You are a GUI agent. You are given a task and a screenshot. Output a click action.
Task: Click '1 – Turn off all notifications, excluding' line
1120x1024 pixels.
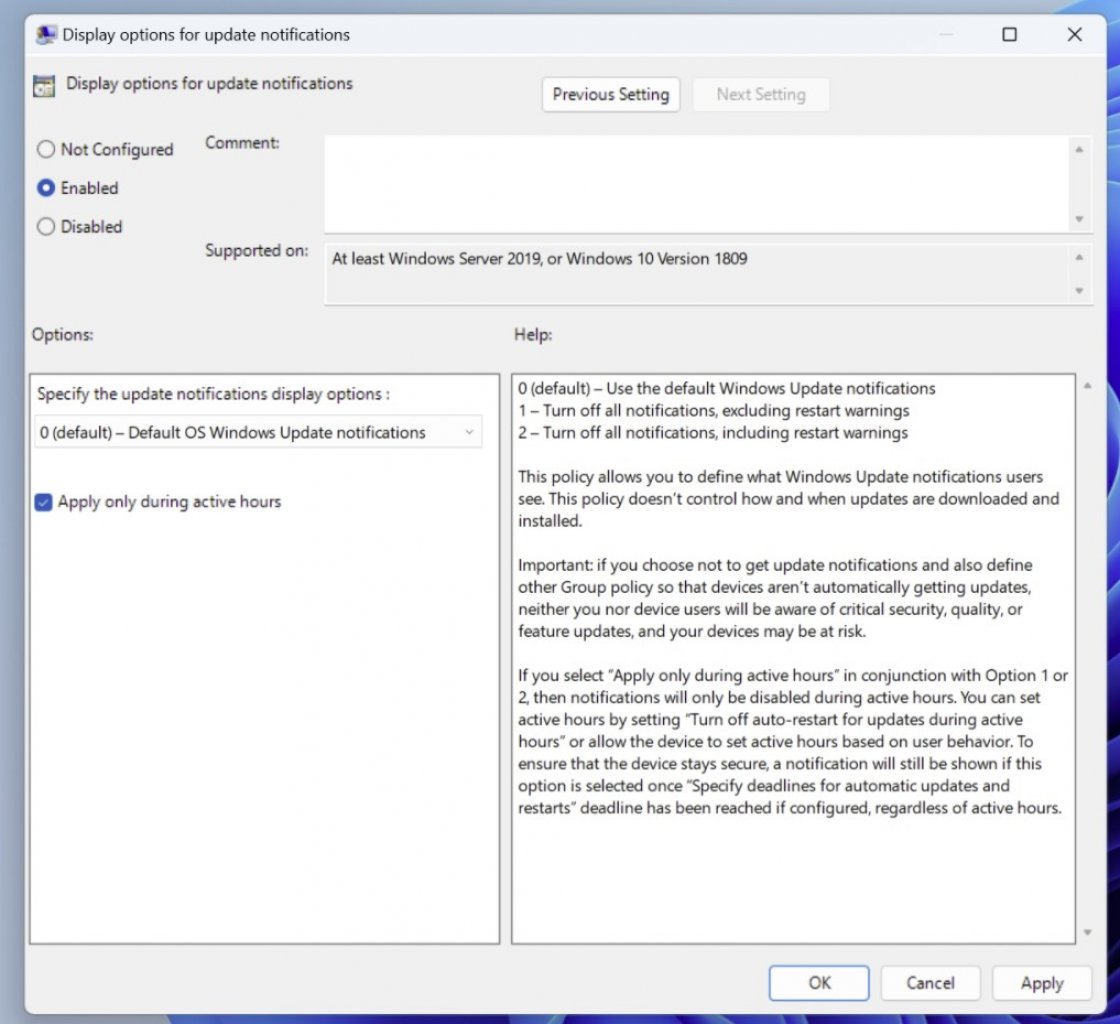(714, 411)
